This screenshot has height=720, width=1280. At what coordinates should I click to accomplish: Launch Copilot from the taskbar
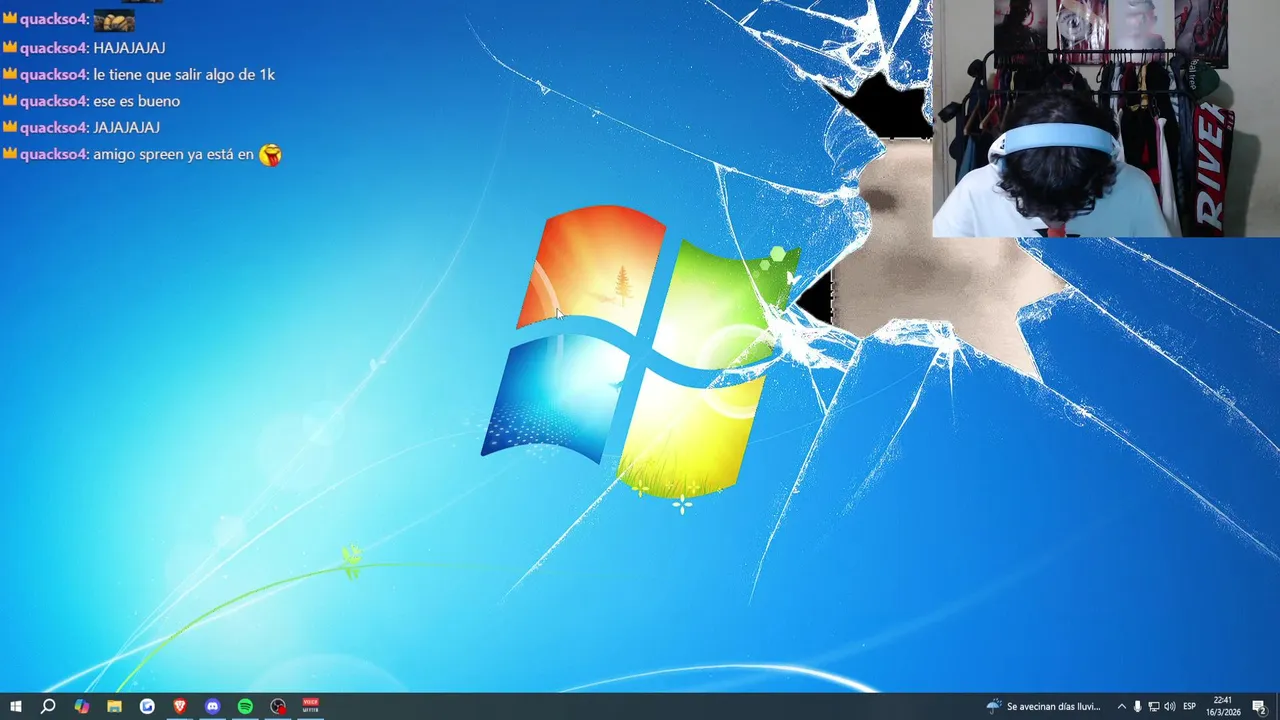tap(81, 706)
